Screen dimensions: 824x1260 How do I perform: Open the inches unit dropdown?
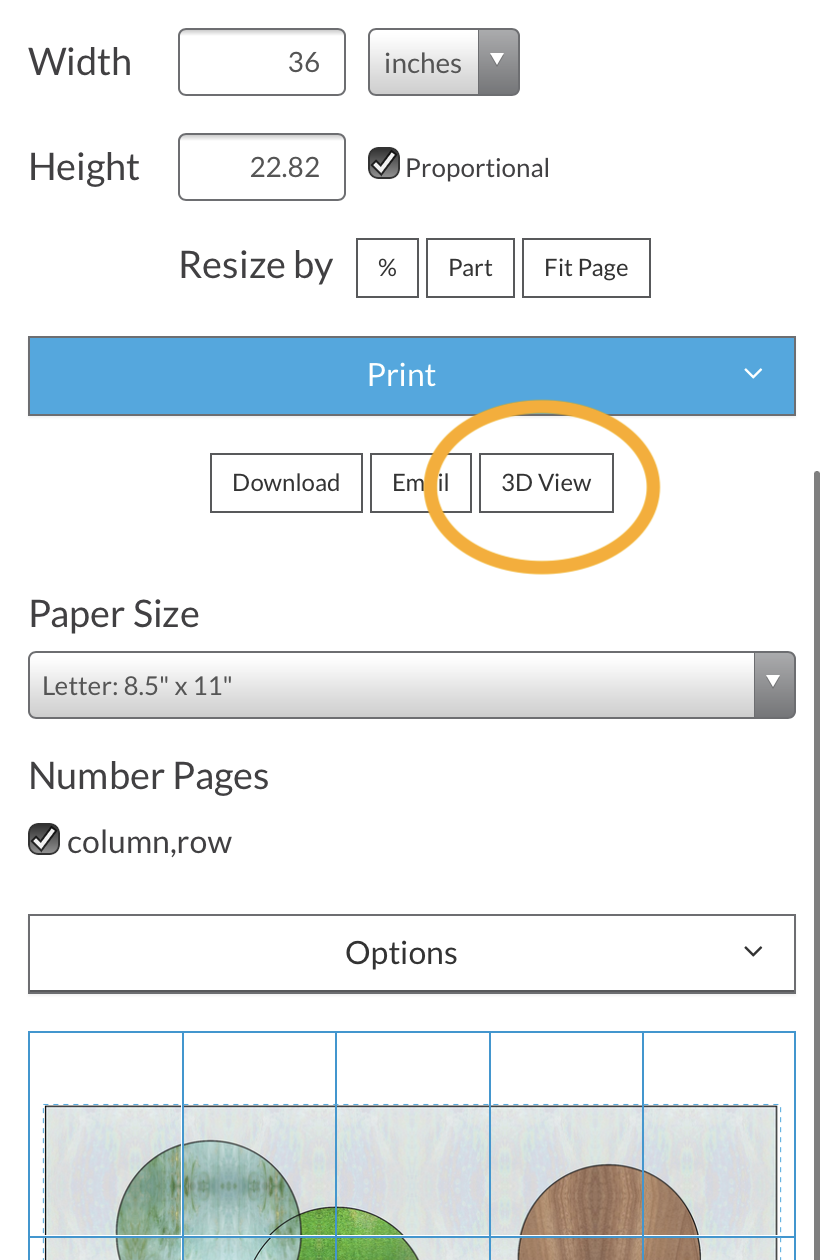point(444,62)
